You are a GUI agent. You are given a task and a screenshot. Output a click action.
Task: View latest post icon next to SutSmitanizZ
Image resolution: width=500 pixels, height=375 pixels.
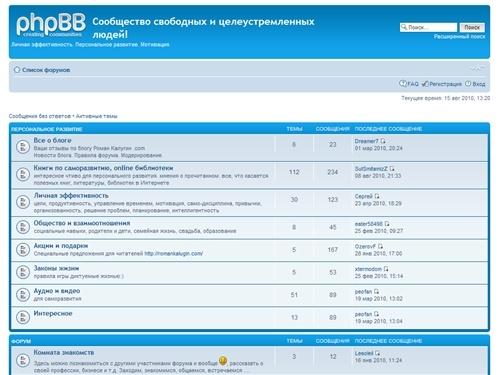point(392,169)
